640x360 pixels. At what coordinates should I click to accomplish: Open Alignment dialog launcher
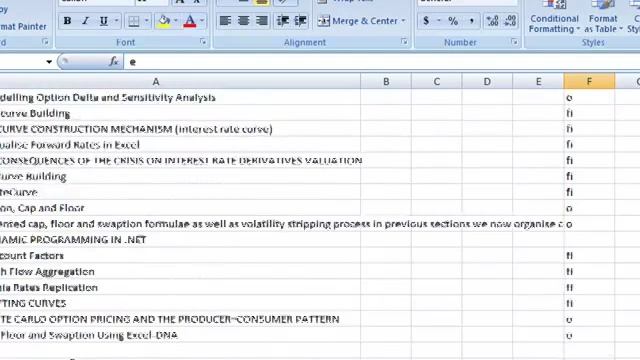[x=404, y=42]
